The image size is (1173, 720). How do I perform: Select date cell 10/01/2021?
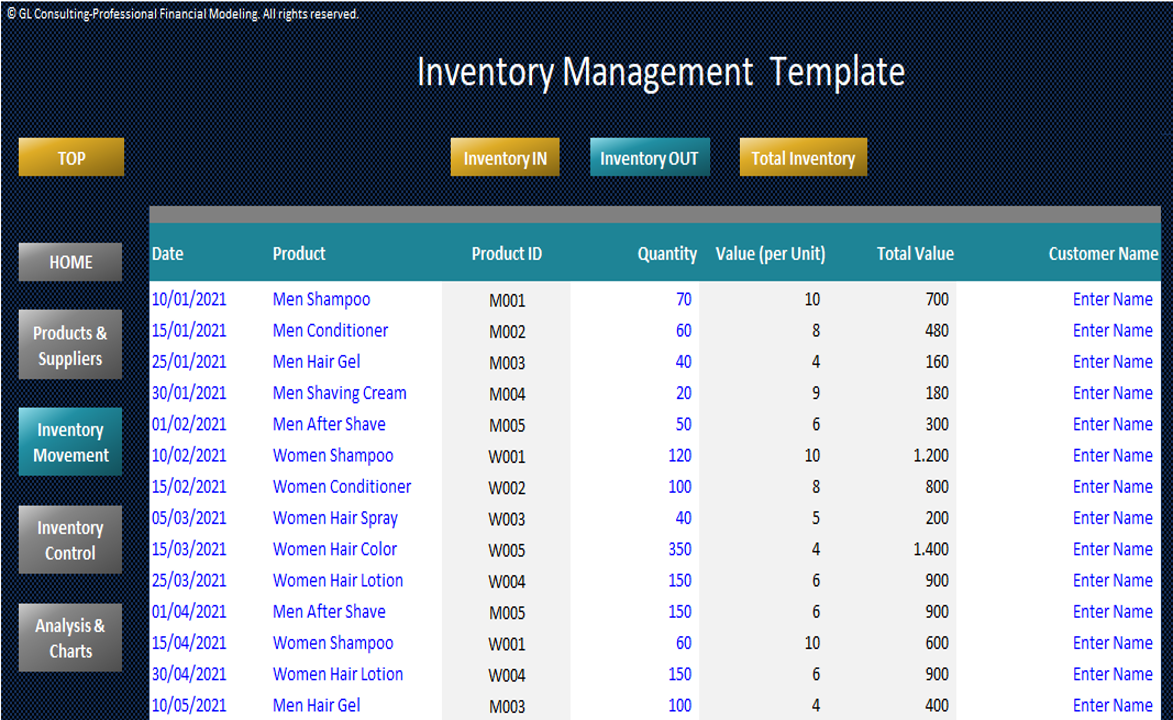(x=189, y=299)
